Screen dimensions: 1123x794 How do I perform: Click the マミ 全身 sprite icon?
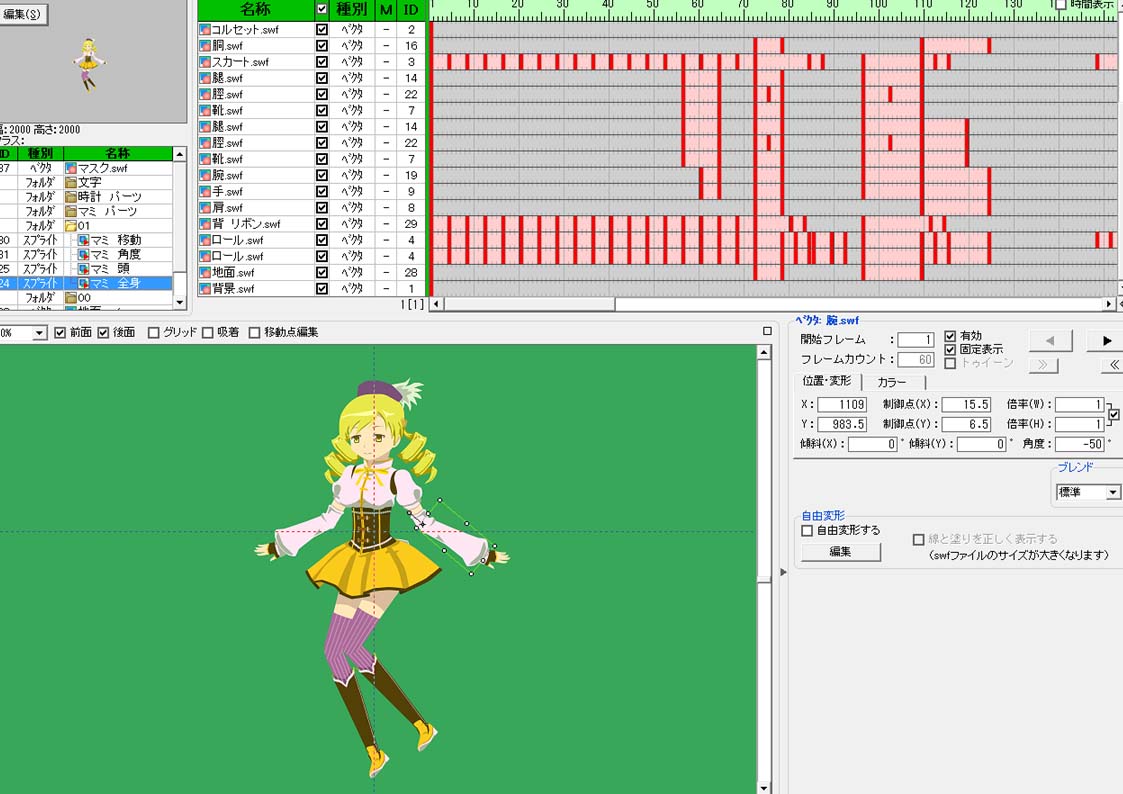point(83,283)
